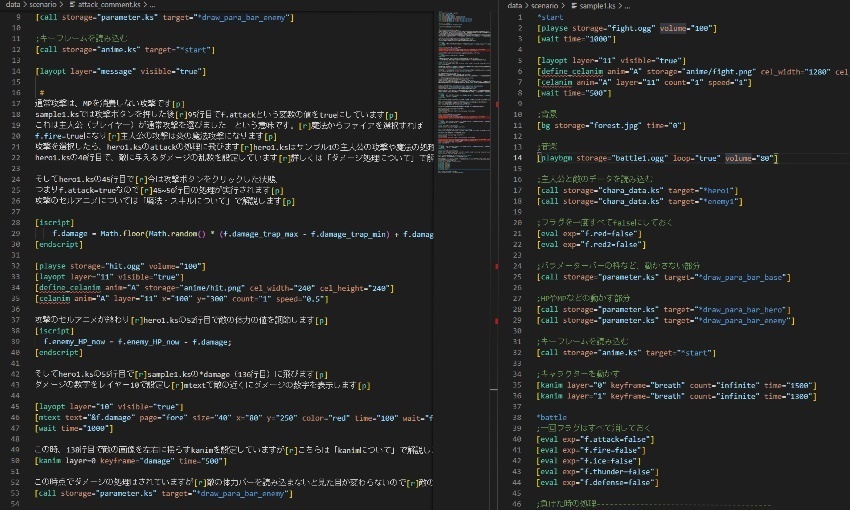Image resolution: width=850 pixels, height=510 pixels.
Task: Click chara_data.ks target '*hero1' line
Action: pyautogui.click(x=638, y=190)
